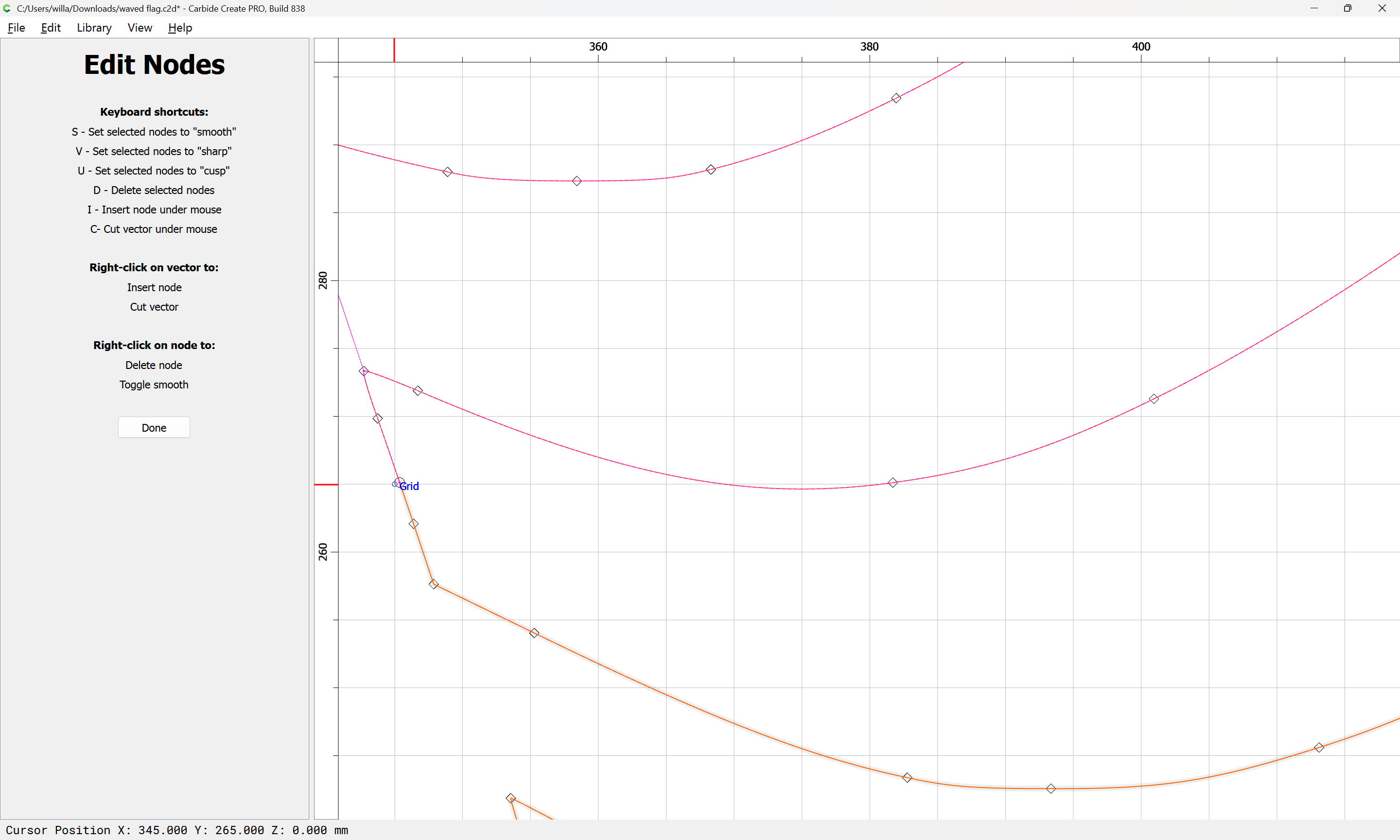
Task: Click the topmost node on the upper pink curve
Action: 896,99
